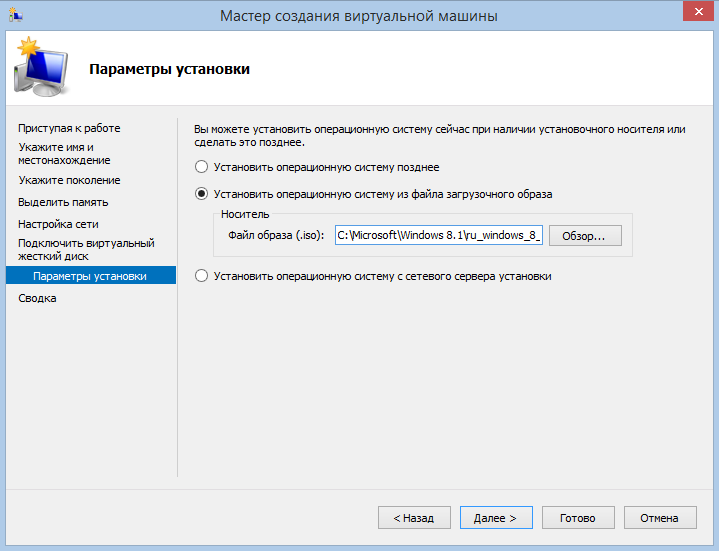
Task: Open the 'Укажите имя и местонахождение' step
Action: (64, 153)
